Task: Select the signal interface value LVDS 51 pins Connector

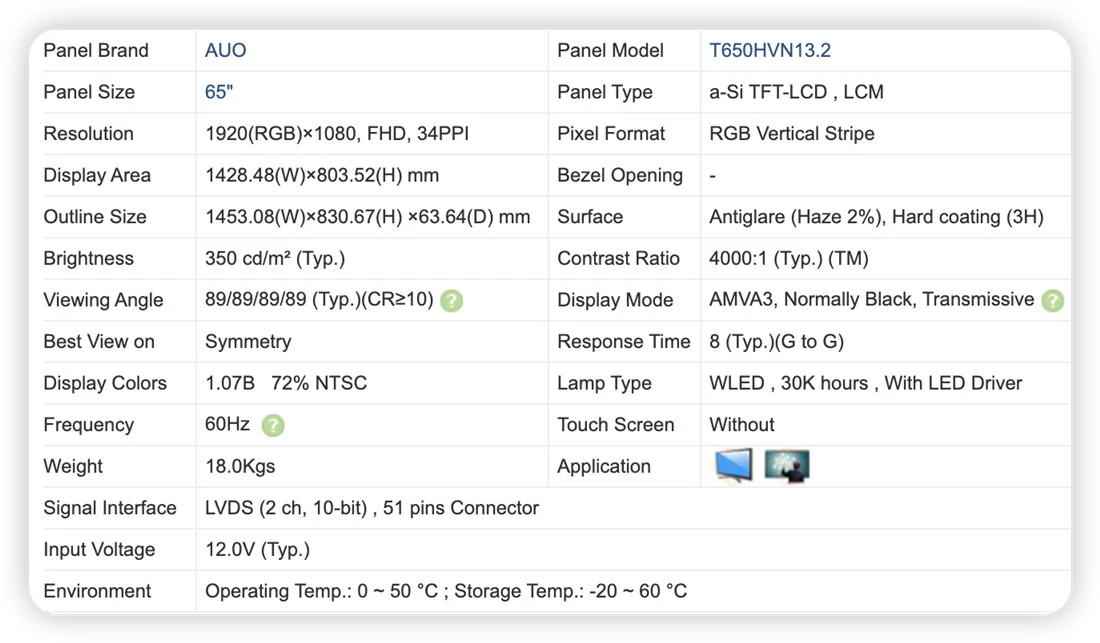Action: [372, 508]
